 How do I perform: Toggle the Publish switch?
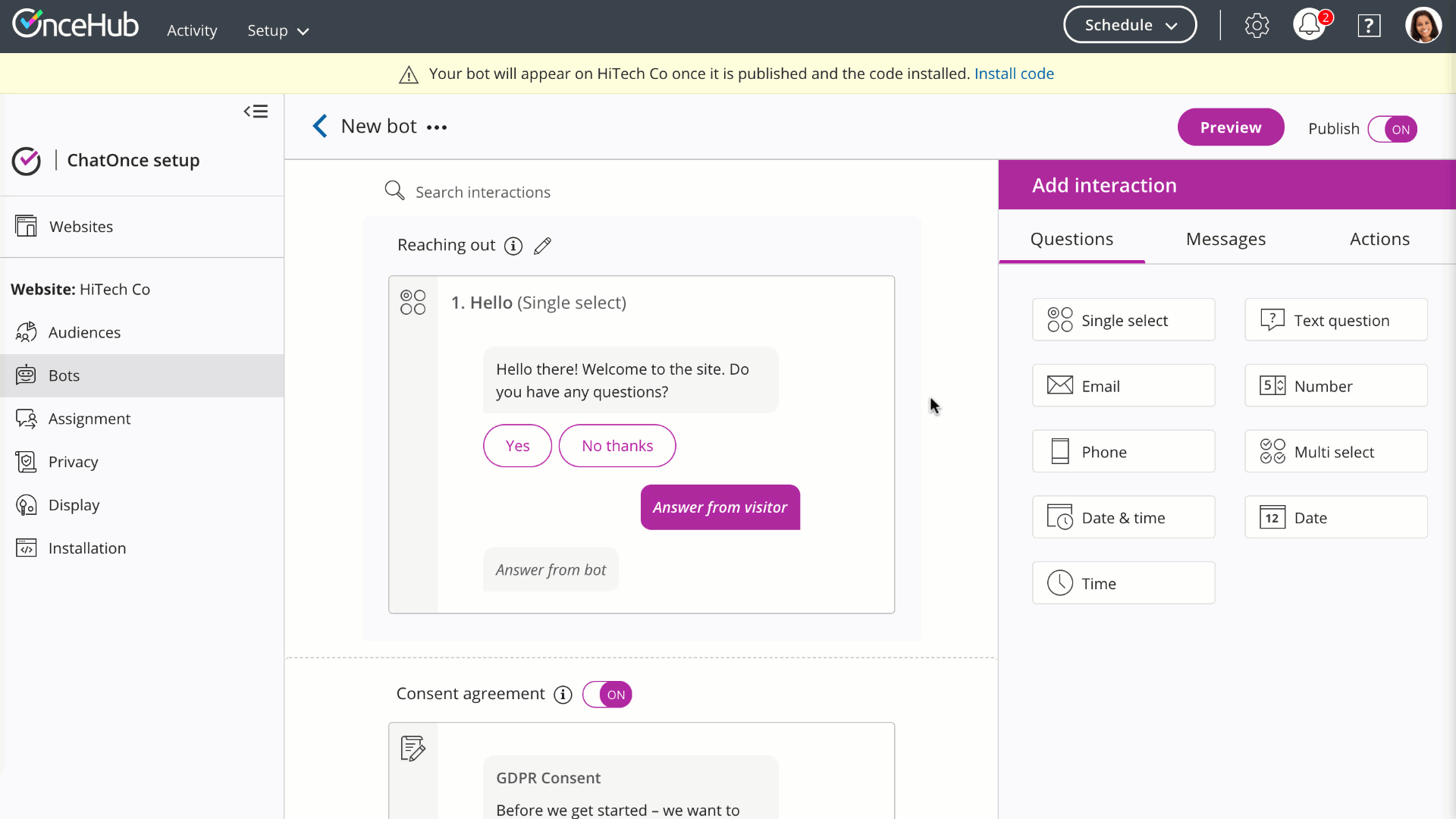click(x=1392, y=129)
